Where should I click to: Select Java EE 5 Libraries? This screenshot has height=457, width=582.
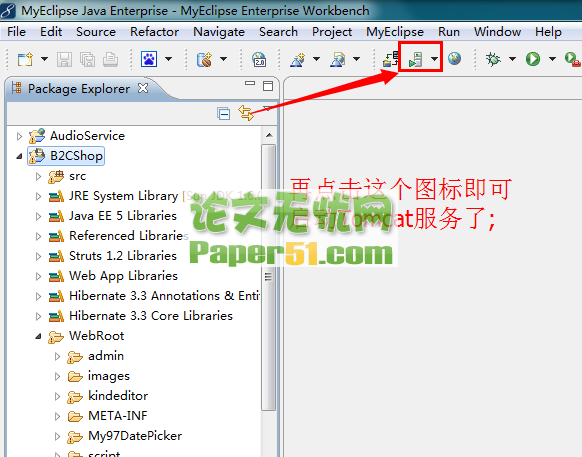[x=123, y=216]
